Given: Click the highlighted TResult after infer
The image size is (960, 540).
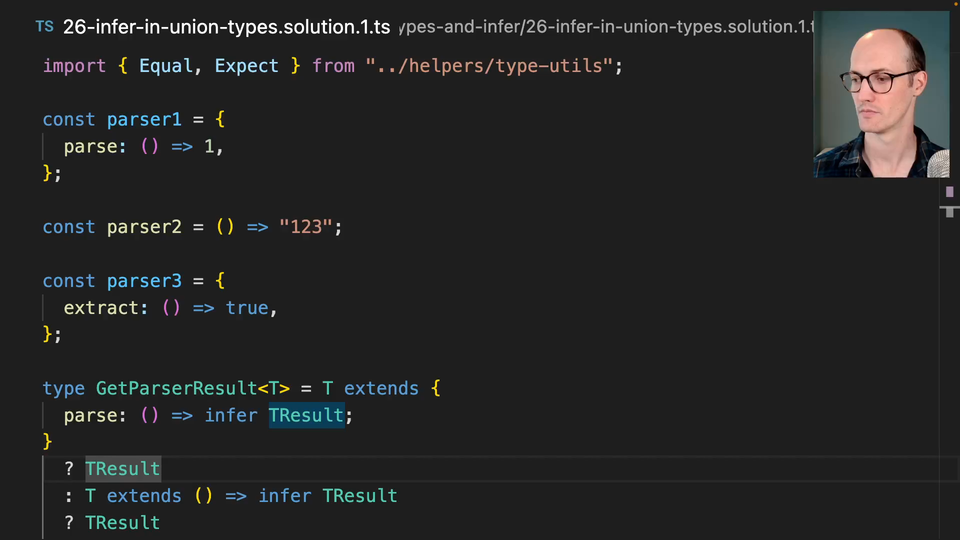Looking at the screenshot, I should 306,415.
